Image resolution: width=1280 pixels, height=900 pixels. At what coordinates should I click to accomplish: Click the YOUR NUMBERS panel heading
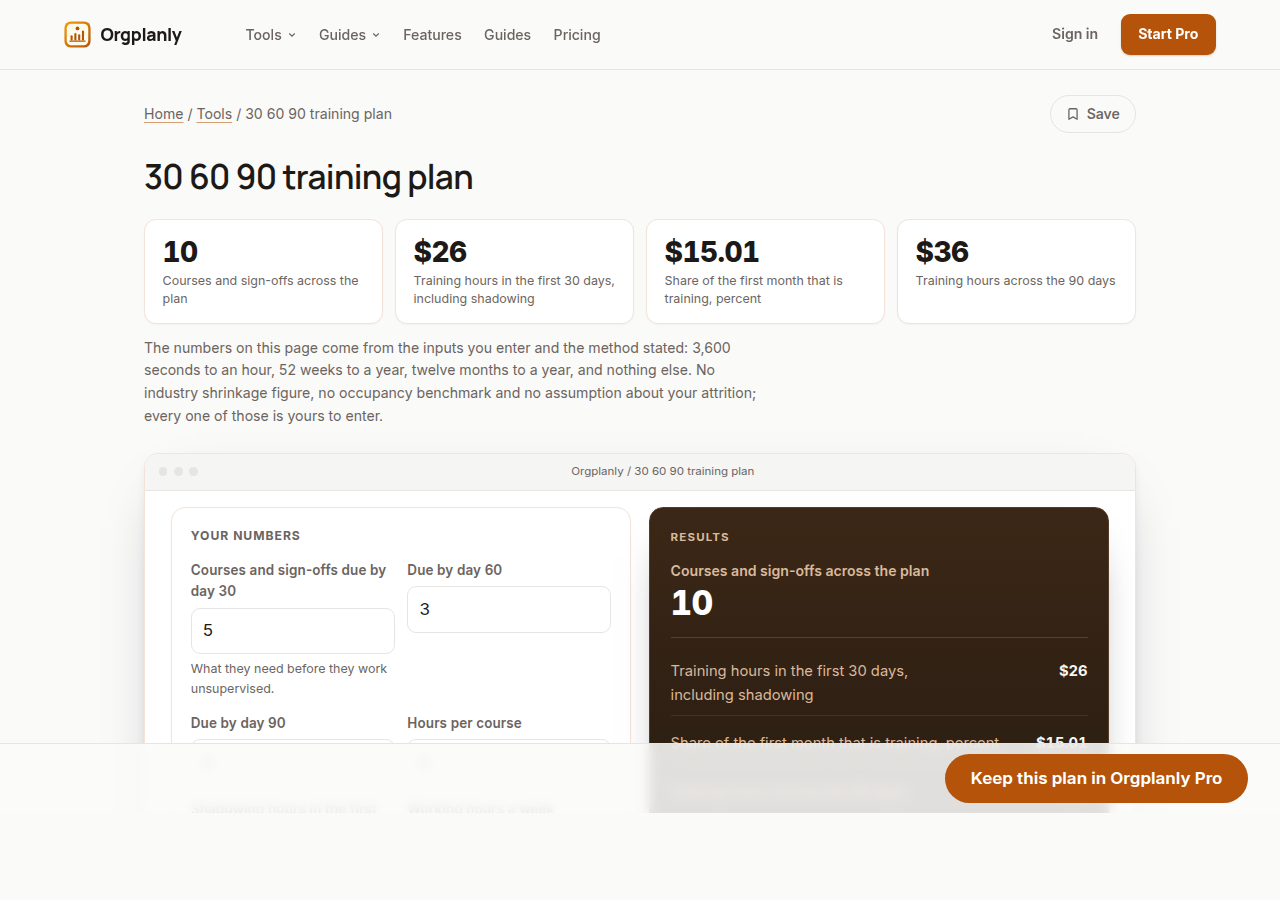(246, 536)
